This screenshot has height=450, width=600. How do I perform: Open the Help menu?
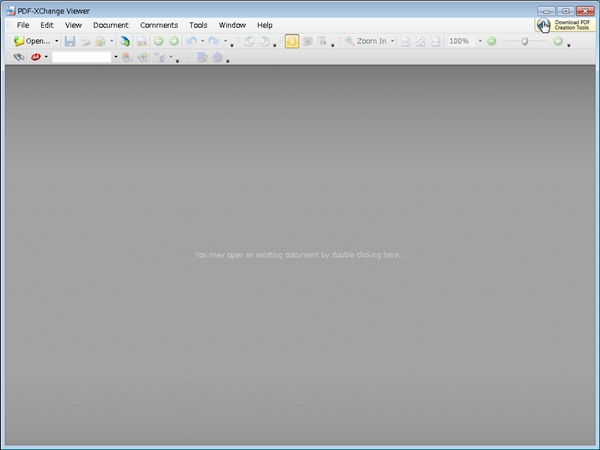pyautogui.click(x=264, y=25)
